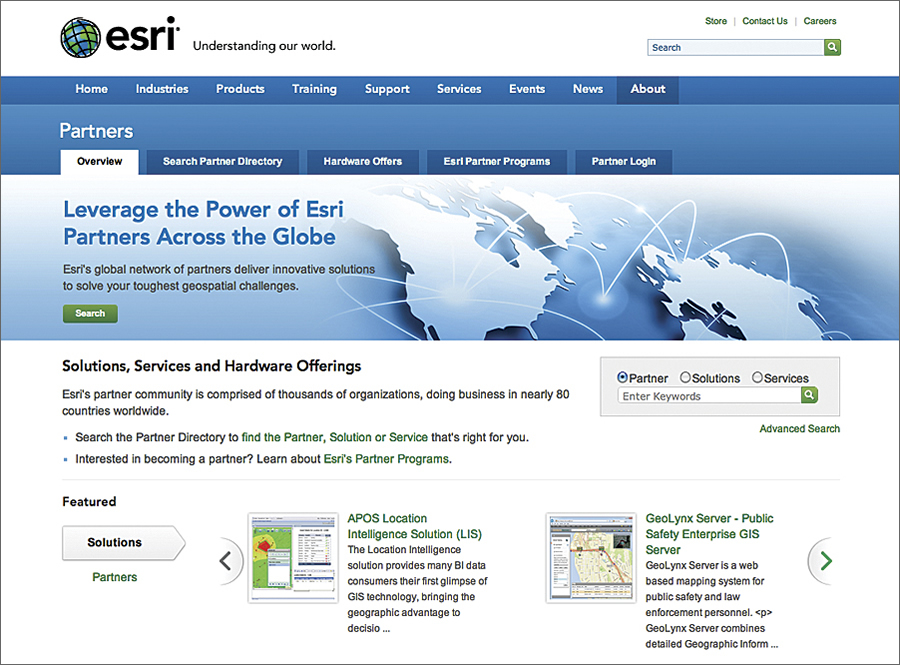Switch to the Partner Login tab

[x=623, y=162]
